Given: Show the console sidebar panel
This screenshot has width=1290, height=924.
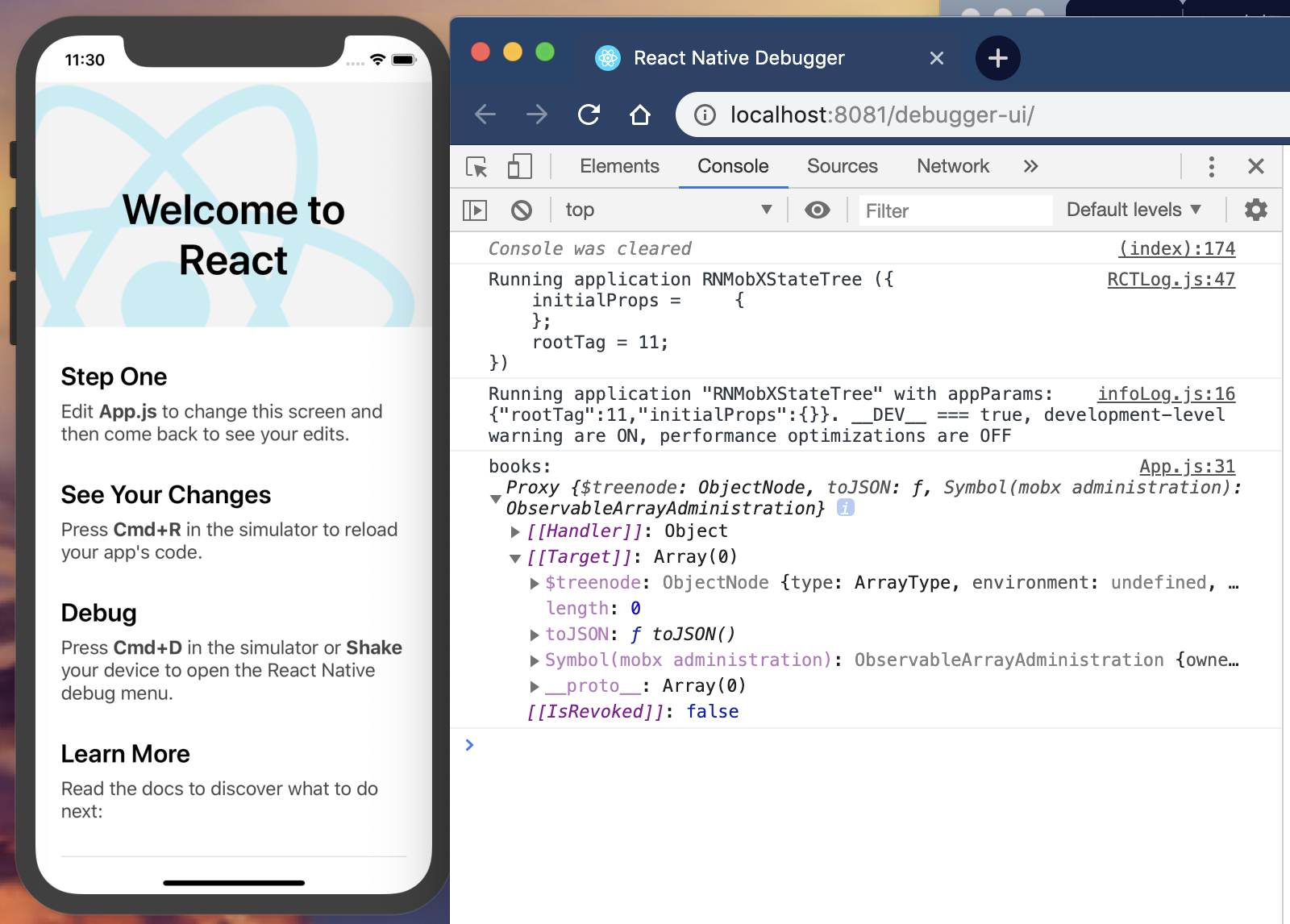Looking at the screenshot, I should (x=475, y=210).
